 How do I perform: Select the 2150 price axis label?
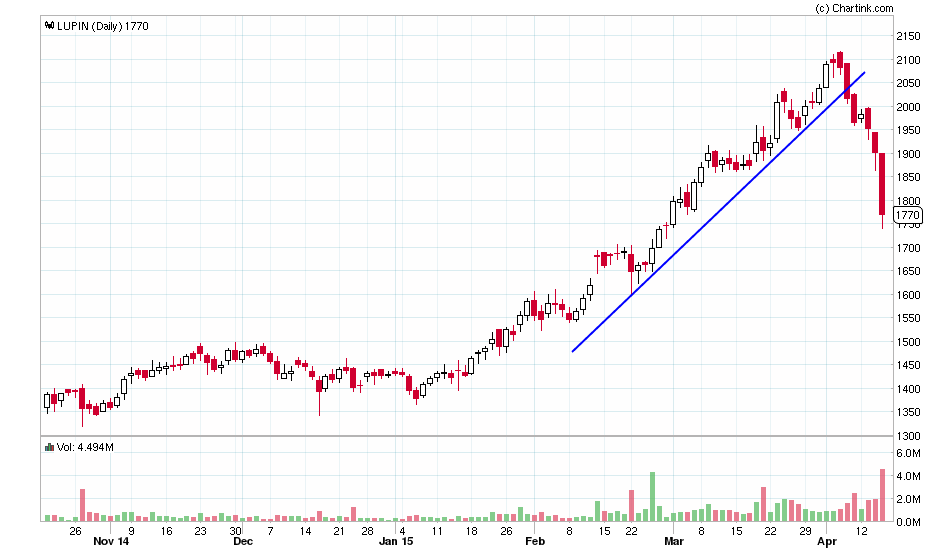pos(908,36)
